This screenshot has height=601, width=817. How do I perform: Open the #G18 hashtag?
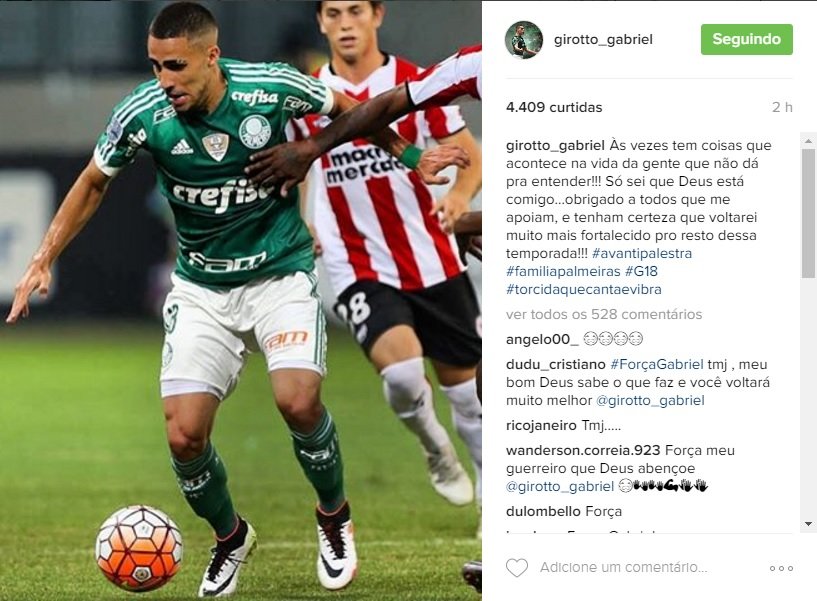(x=641, y=272)
